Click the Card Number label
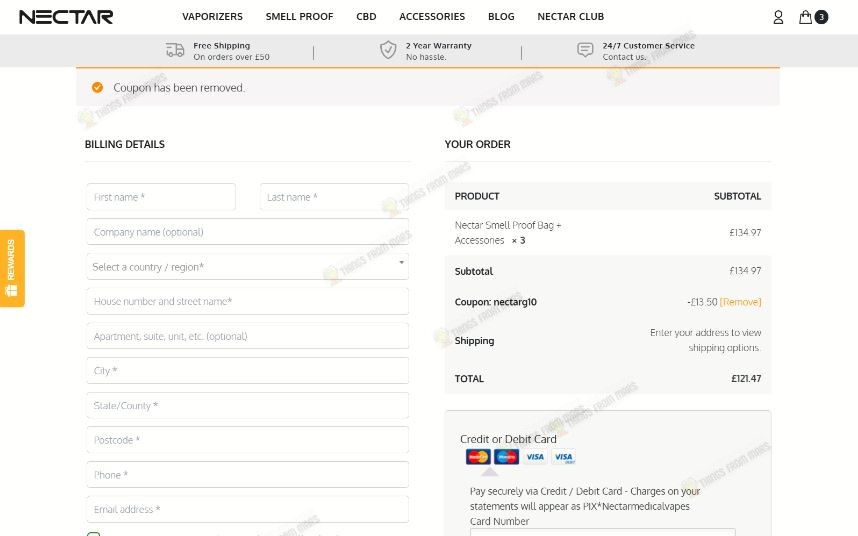The image size is (858, 536). pyautogui.click(x=500, y=521)
